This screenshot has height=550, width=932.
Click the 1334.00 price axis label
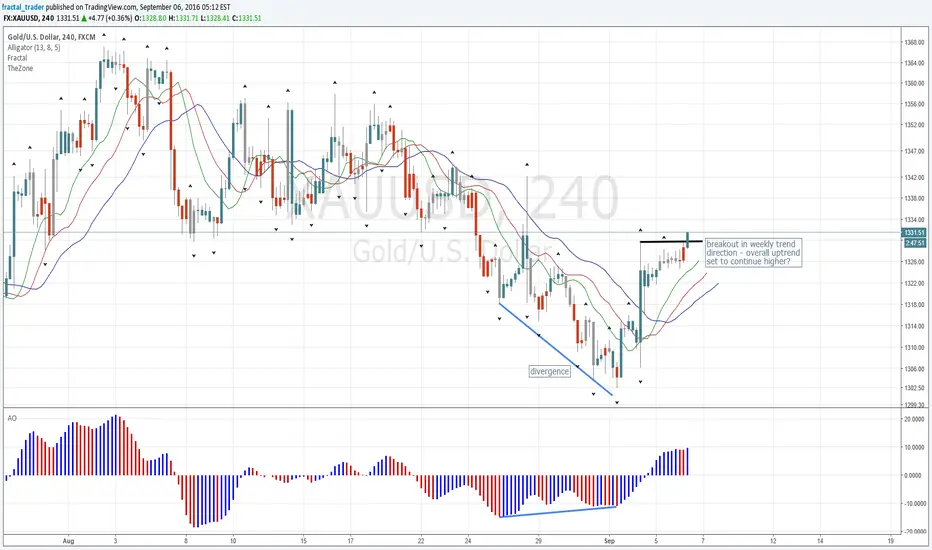click(915, 220)
